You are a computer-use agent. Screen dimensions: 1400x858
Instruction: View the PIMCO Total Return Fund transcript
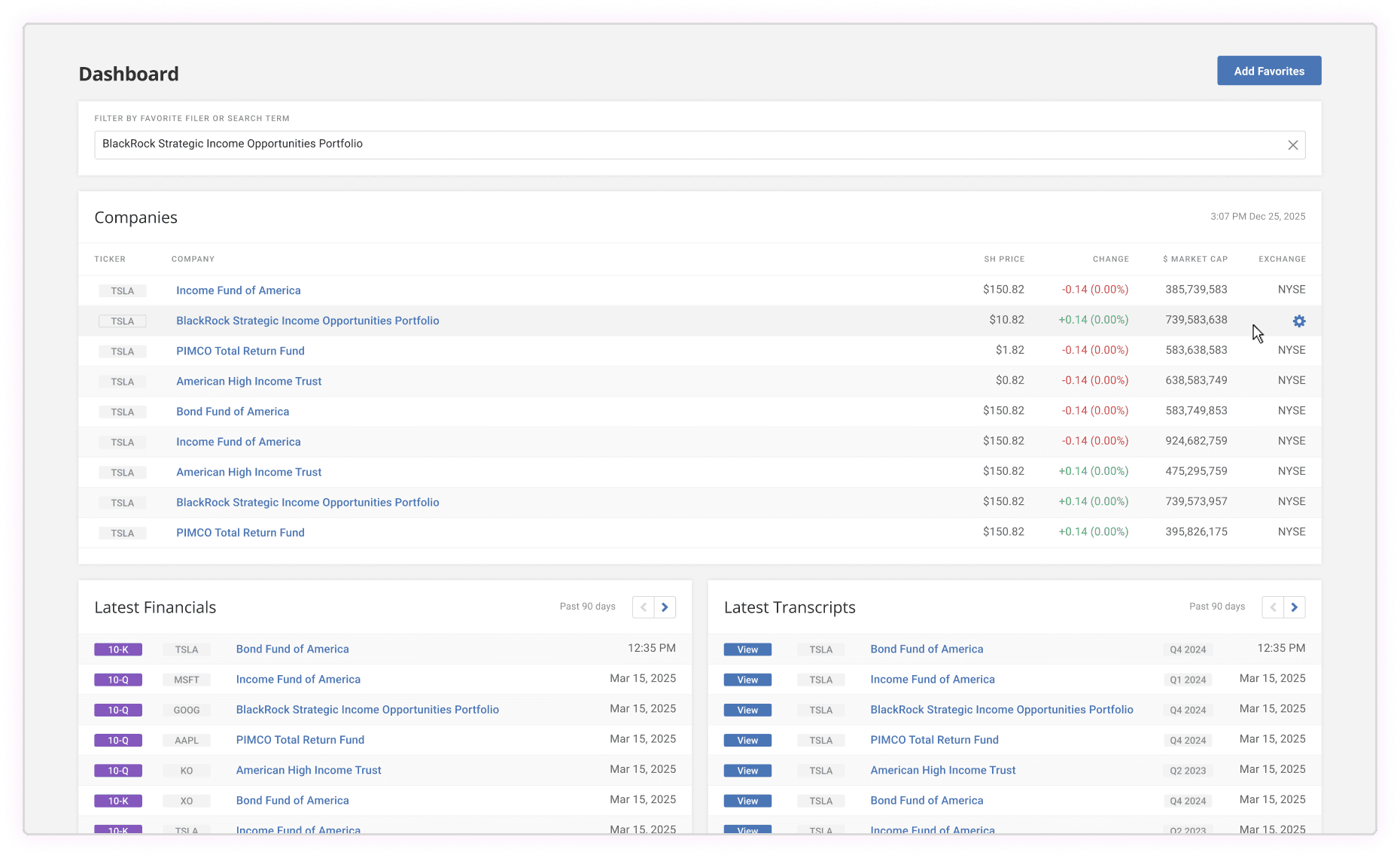(747, 741)
